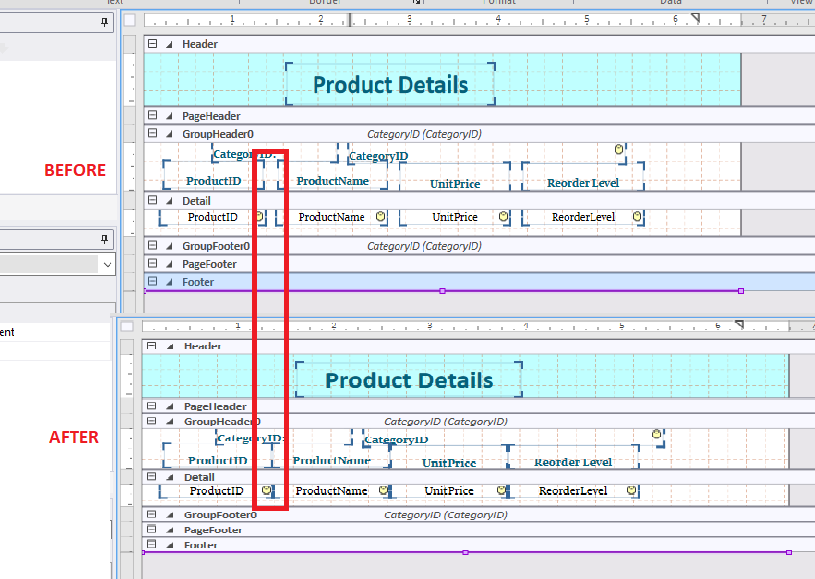Click the ProductName field's data-bound icon, upper designer
This screenshot has width=815, height=579.
click(x=380, y=216)
